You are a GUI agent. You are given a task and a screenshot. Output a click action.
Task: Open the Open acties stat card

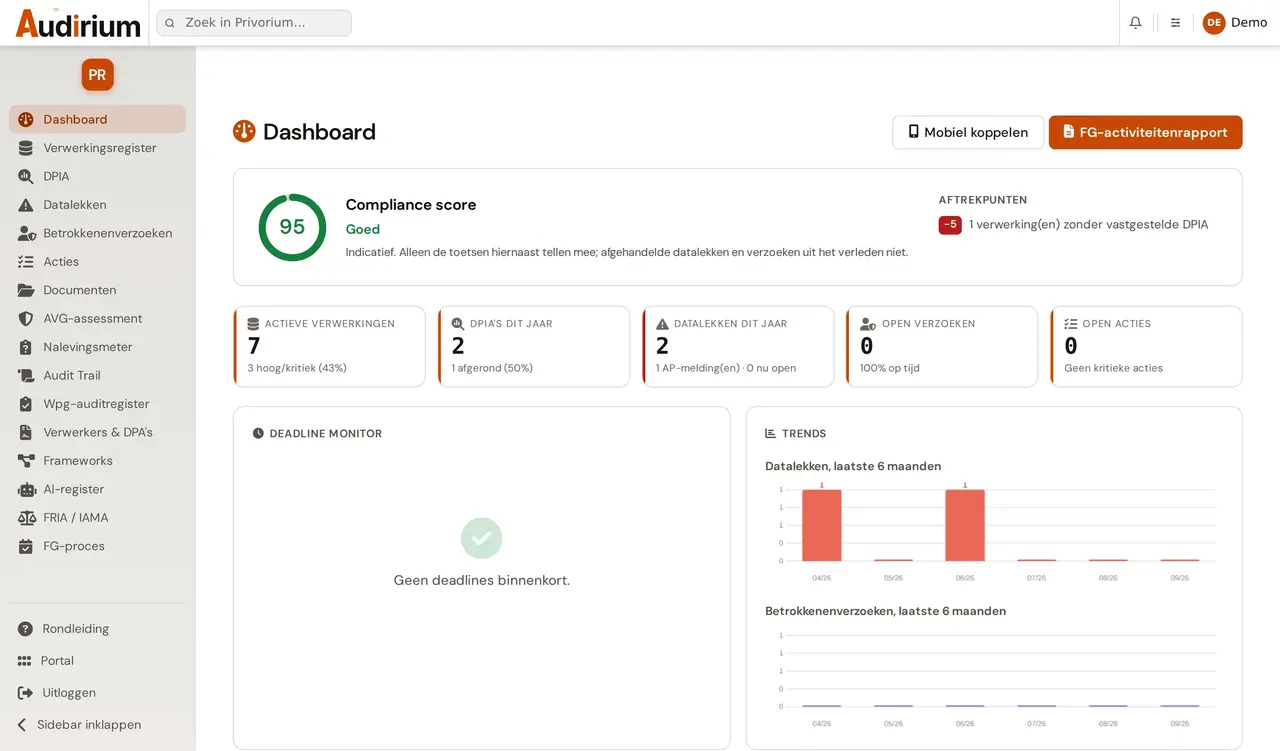tap(1146, 346)
